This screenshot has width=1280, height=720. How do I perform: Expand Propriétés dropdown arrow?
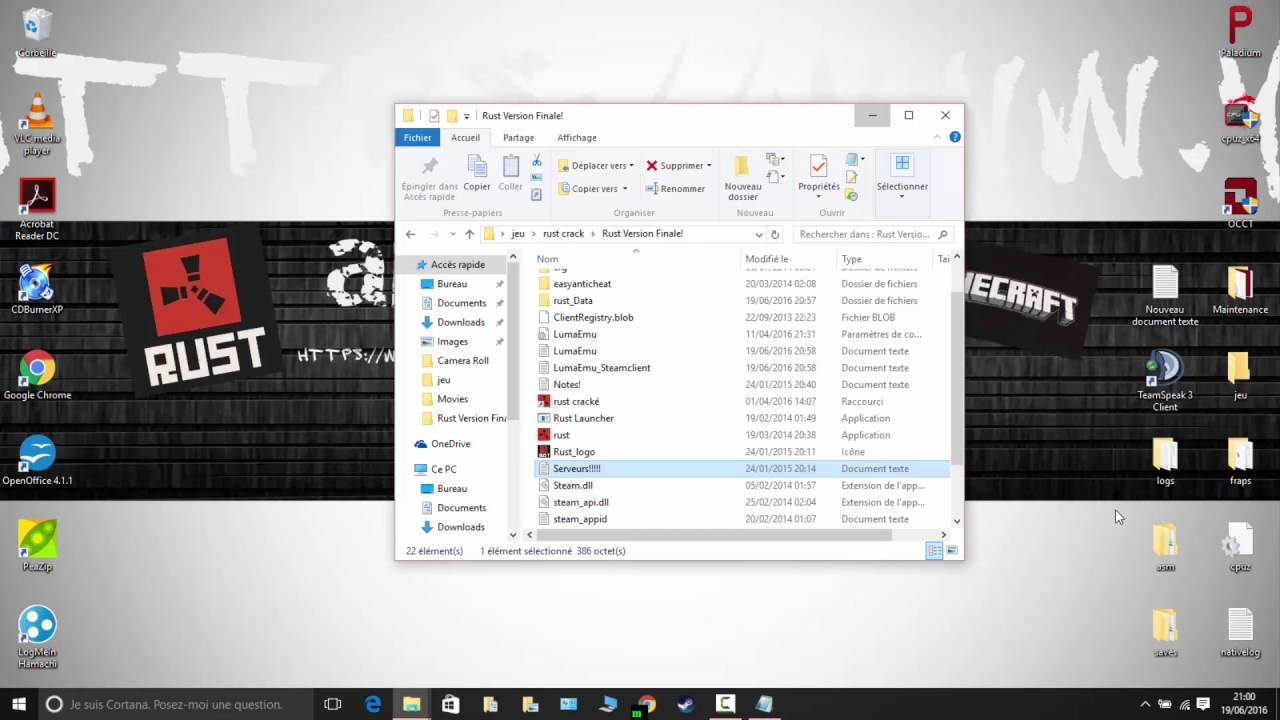tap(818, 196)
